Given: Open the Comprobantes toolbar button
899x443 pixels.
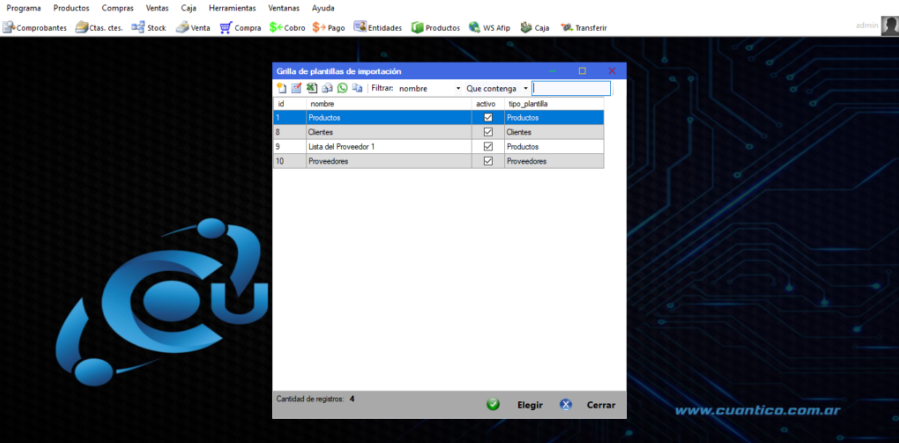Looking at the screenshot, I should (x=35, y=28).
